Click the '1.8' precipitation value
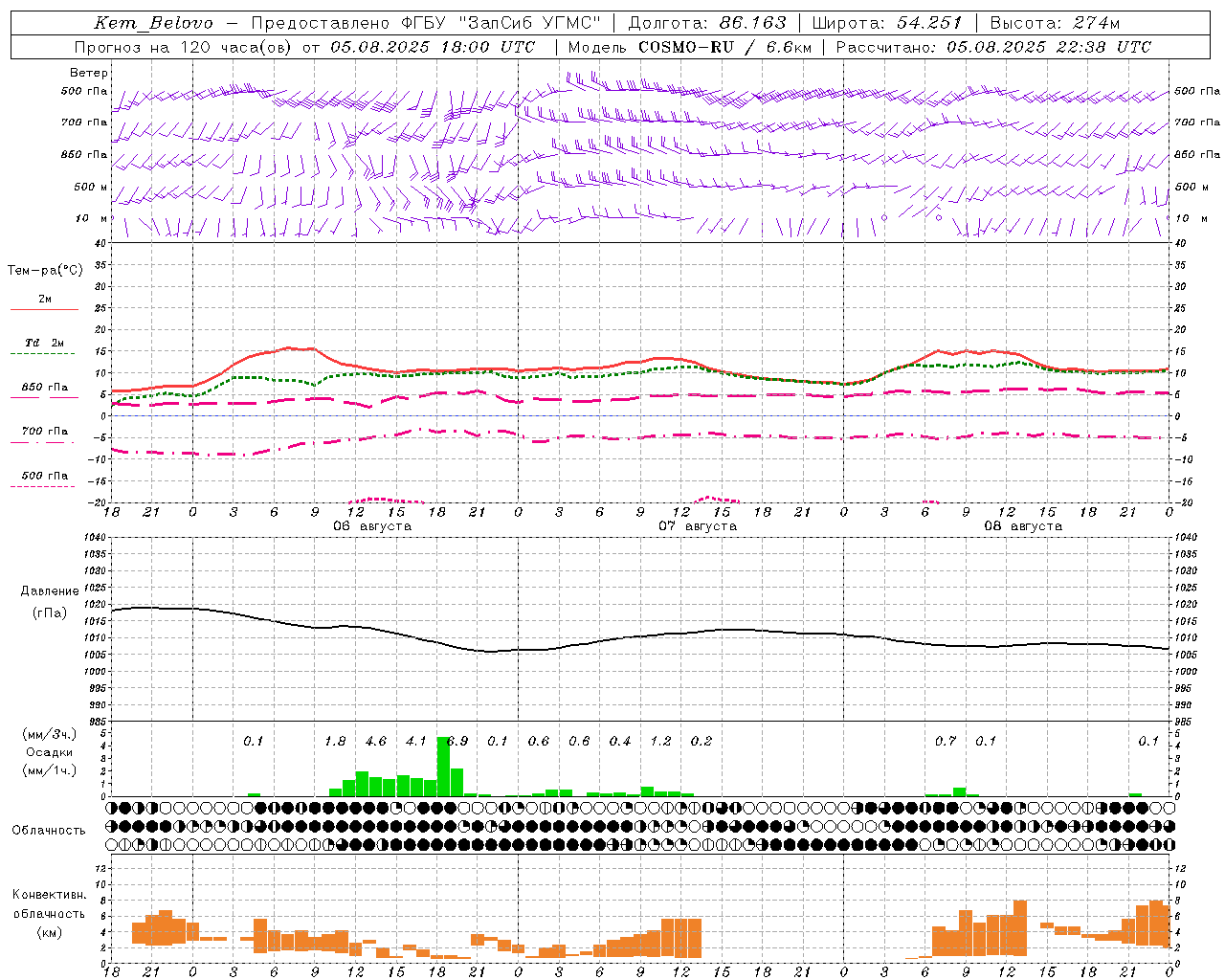The width and height of the screenshot is (1225, 980). (335, 742)
